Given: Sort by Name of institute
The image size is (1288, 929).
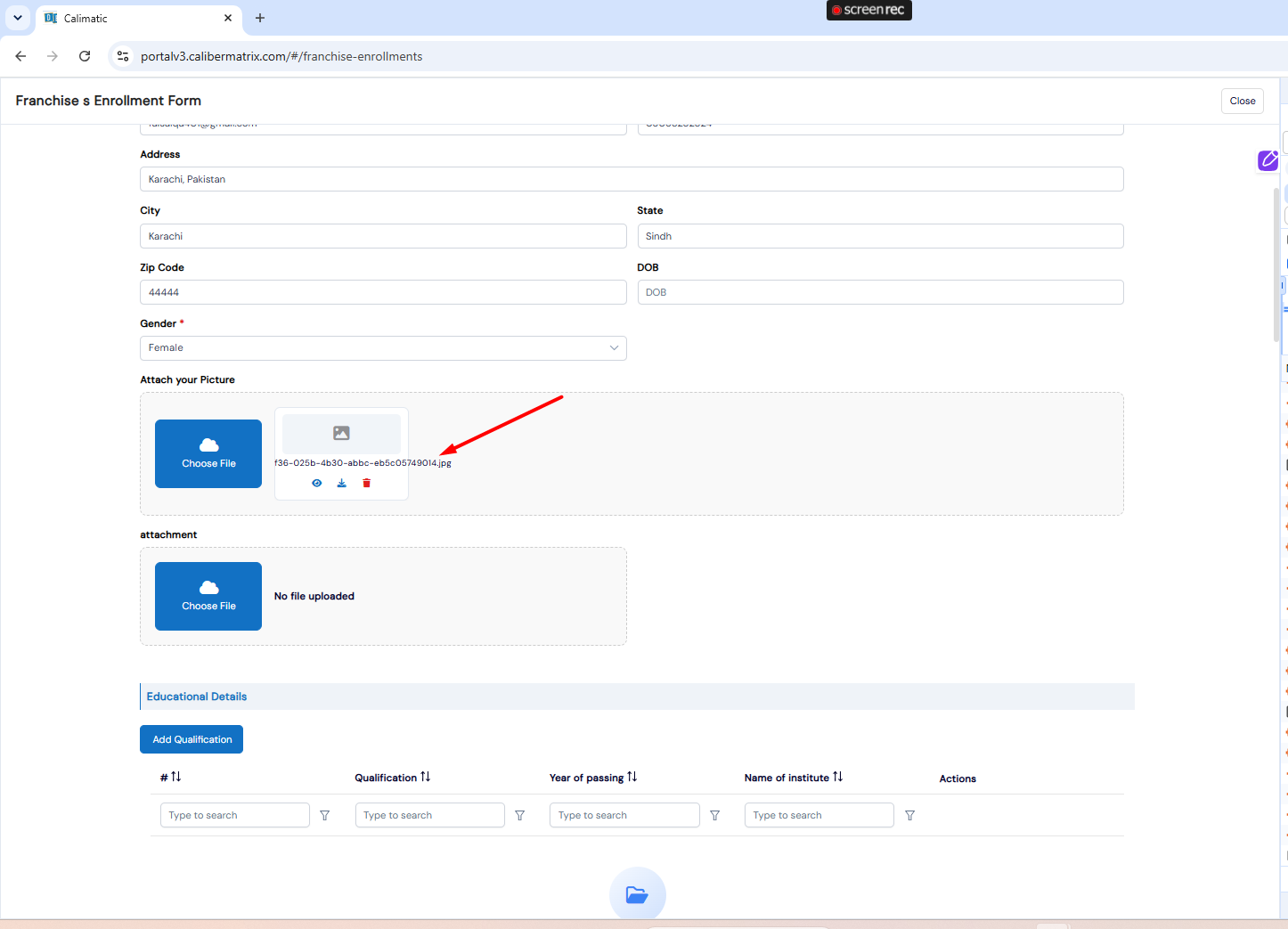Looking at the screenshot, I should [x=838, y=777].
